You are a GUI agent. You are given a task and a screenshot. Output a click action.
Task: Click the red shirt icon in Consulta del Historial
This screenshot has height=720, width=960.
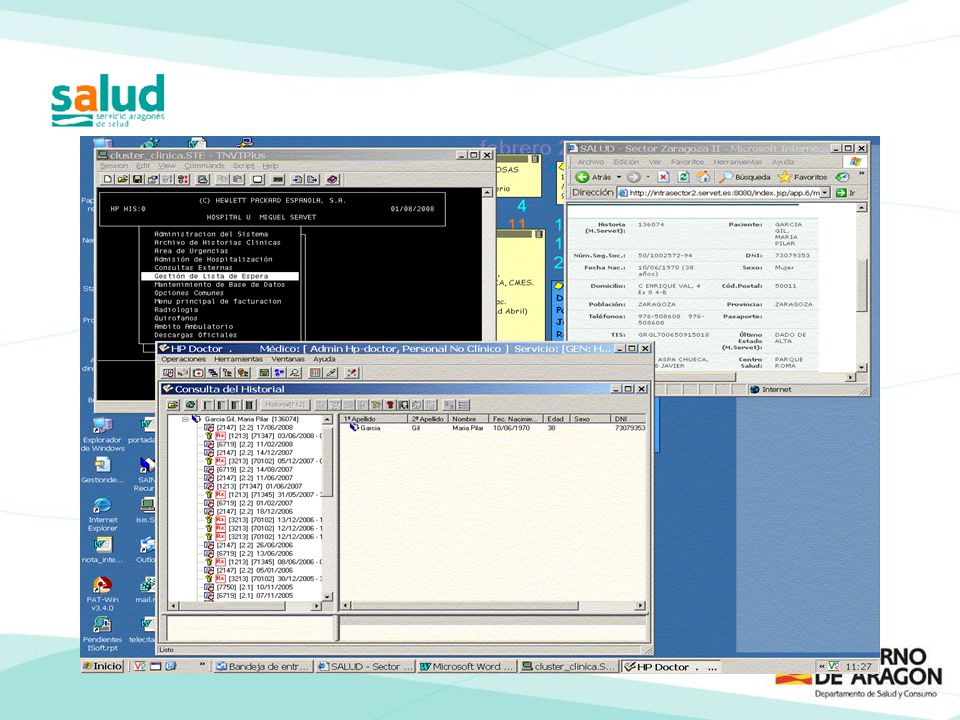[x=390, y=405]
